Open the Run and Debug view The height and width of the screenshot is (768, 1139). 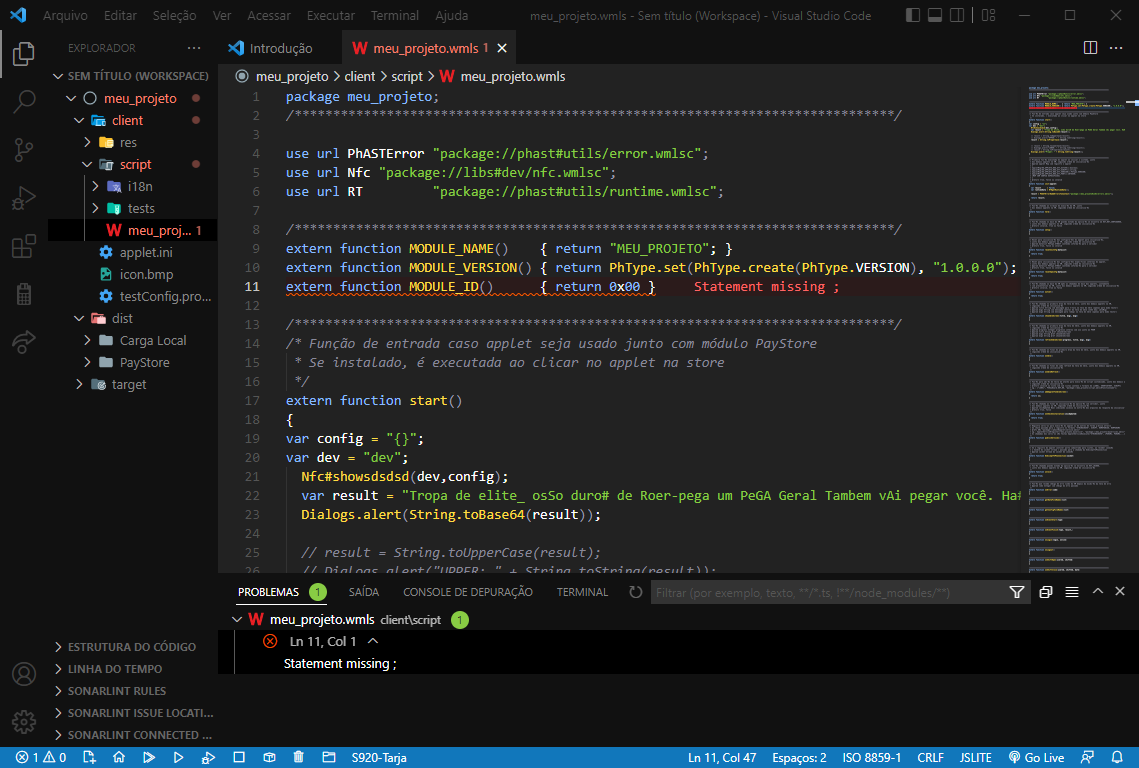(23, 196)
